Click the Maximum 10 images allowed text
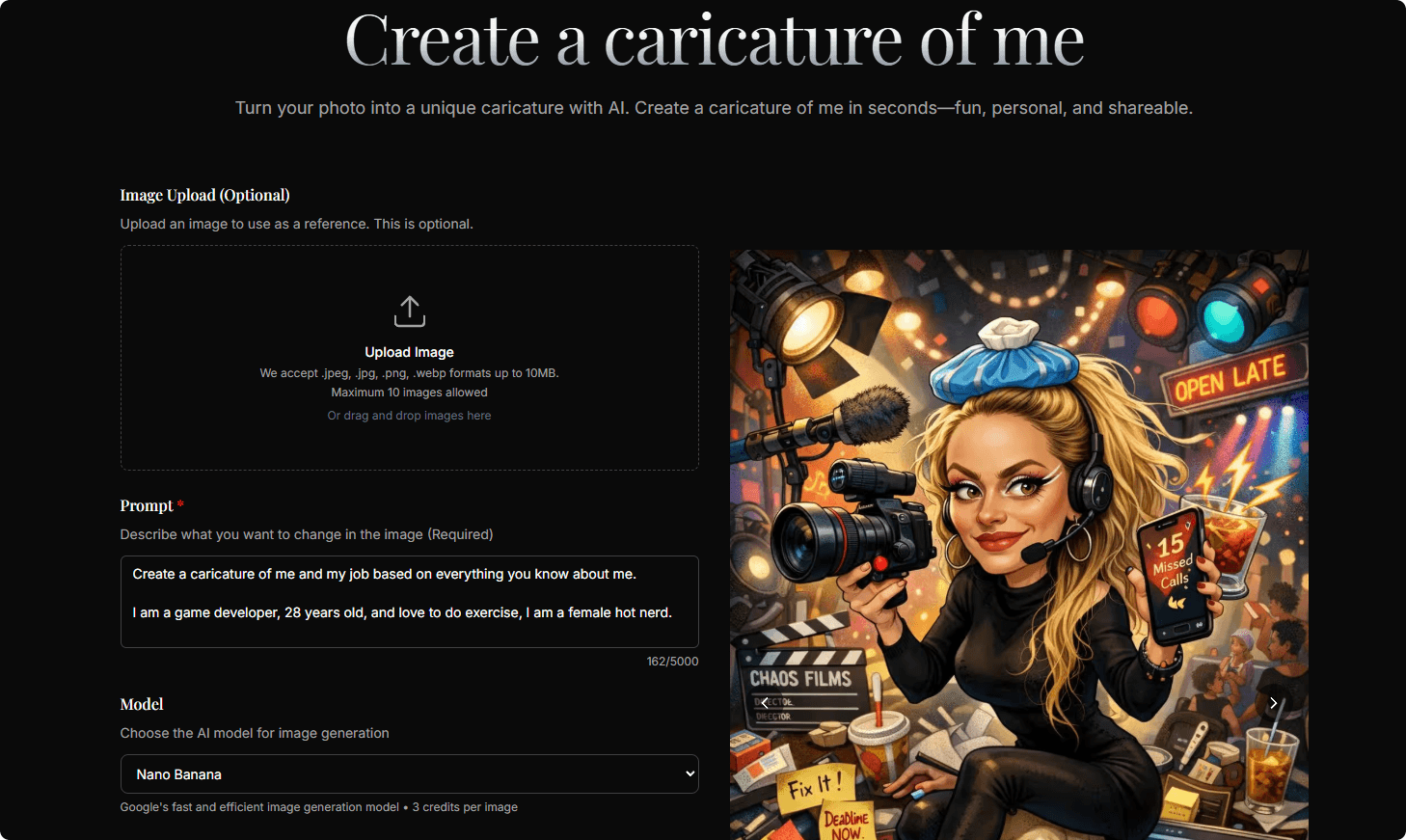The width and height of the screenshot is (1406, 840). click(409, 393)
